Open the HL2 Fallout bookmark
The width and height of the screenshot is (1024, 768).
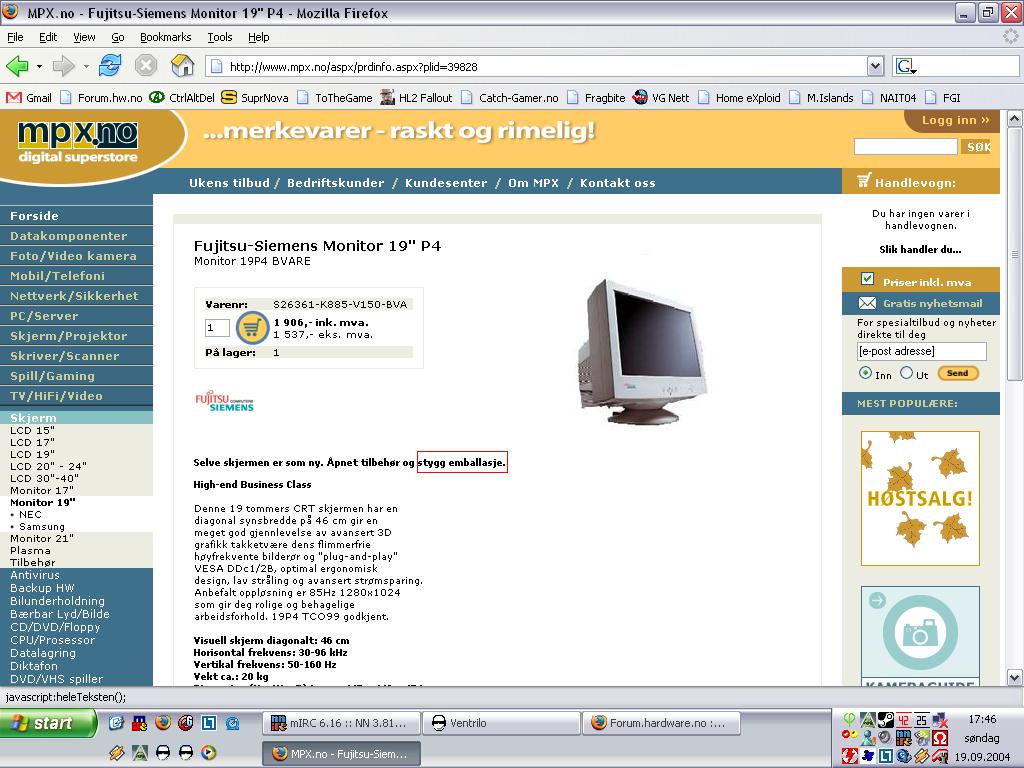[416, 98]
